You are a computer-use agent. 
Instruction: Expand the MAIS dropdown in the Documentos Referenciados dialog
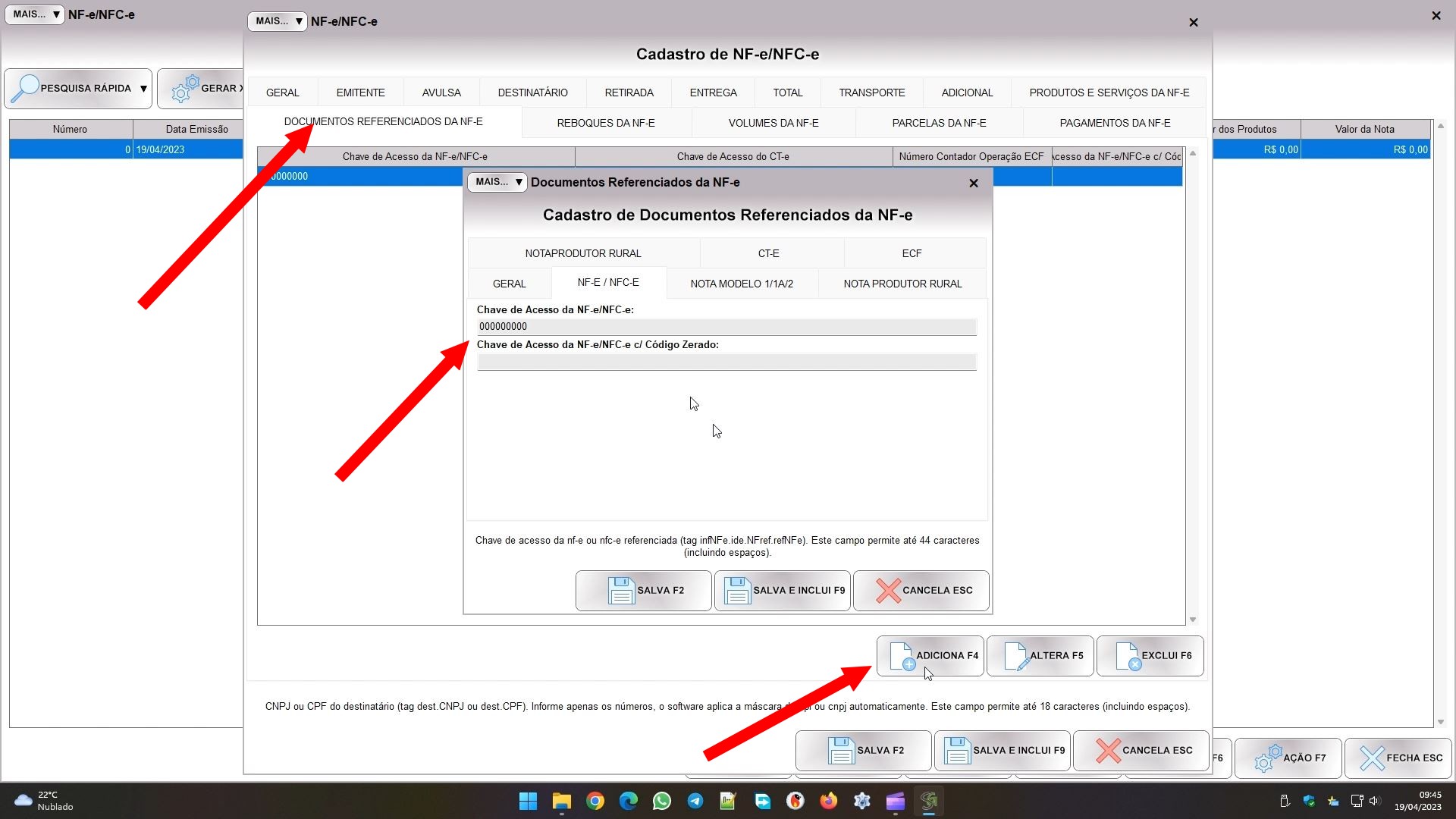[497, 182]
